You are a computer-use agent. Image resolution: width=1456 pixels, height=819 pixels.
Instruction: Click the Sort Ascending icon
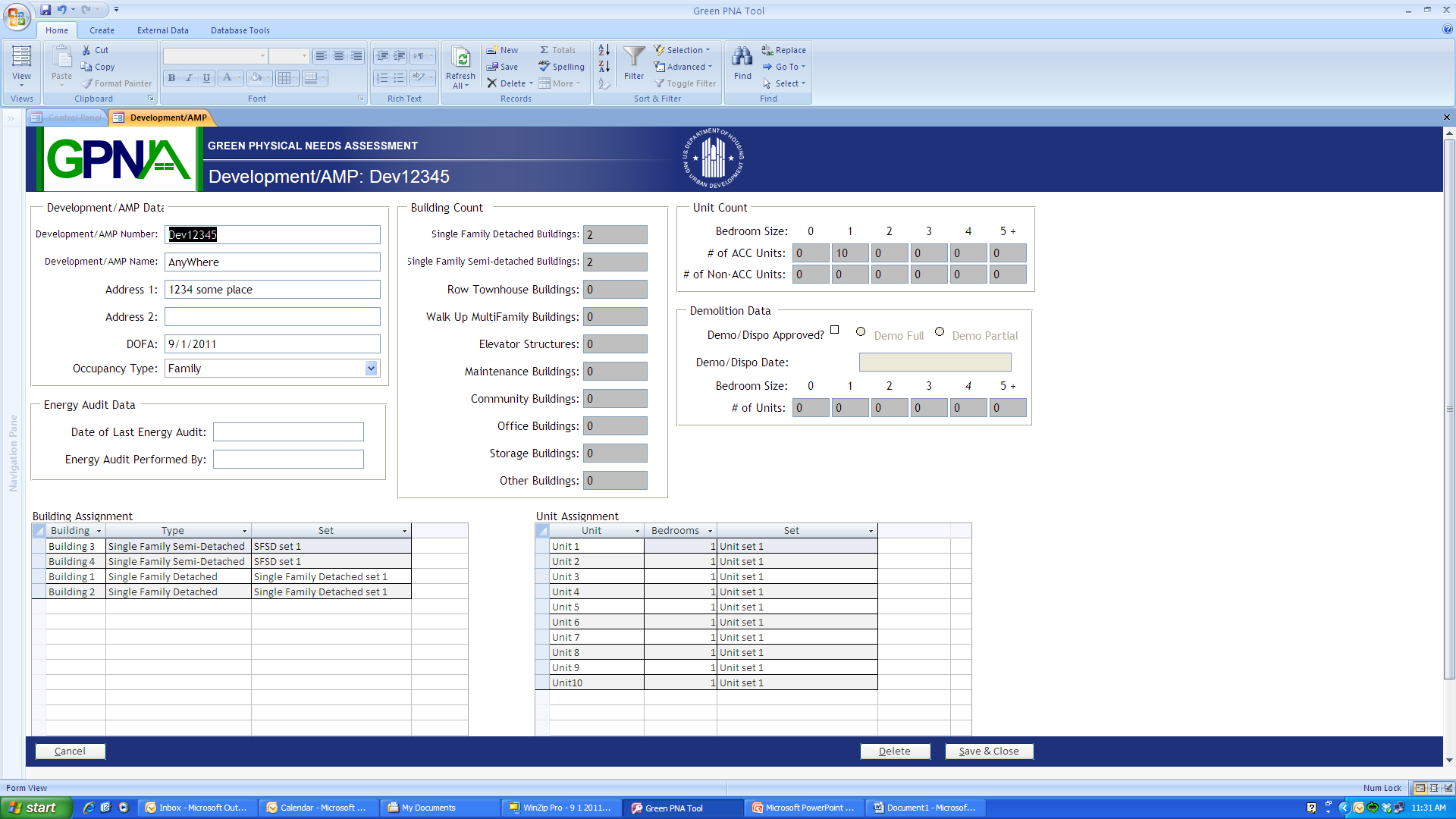(x=604, y=50)
